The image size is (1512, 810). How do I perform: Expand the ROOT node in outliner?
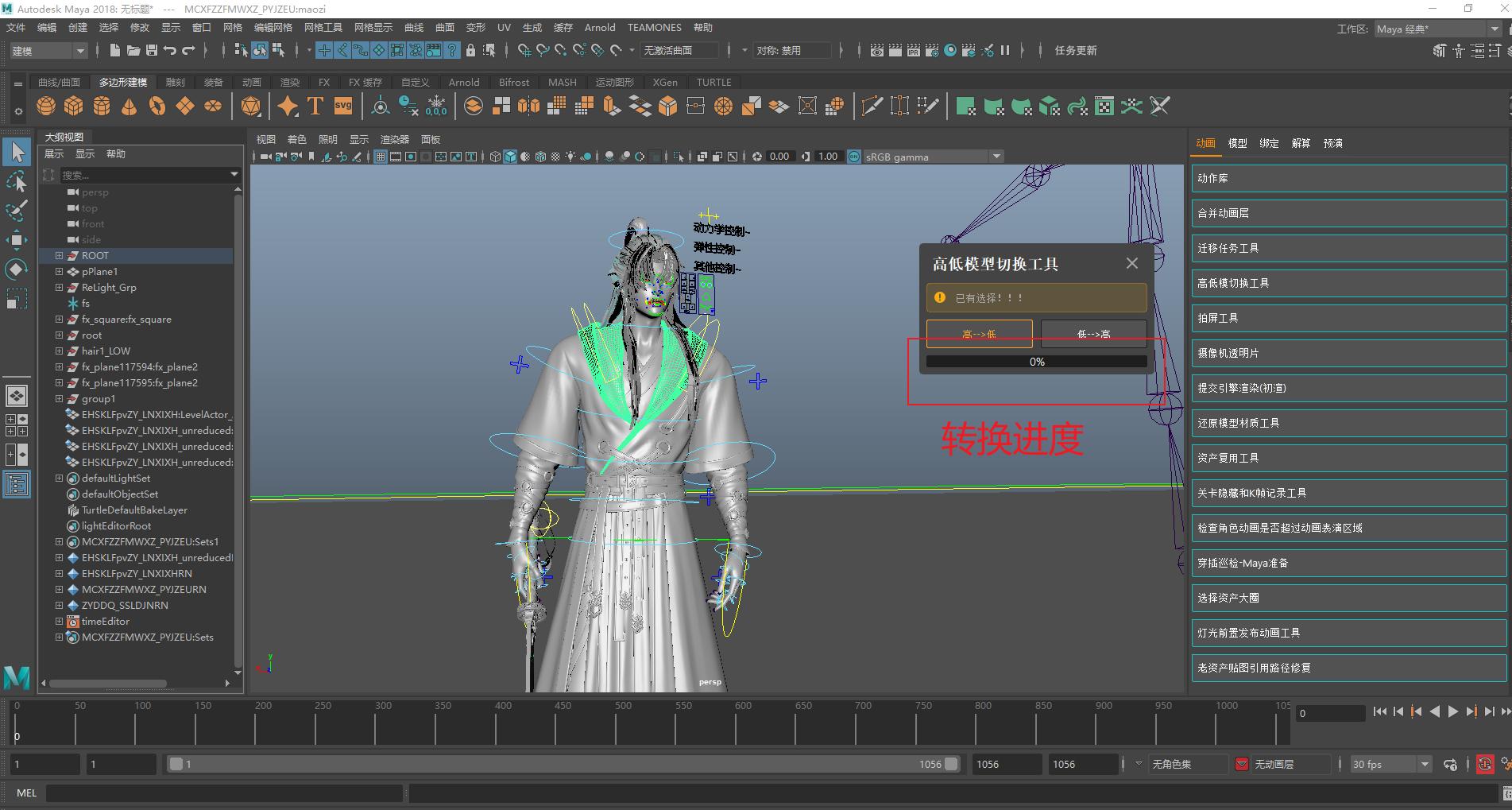pos(59,256)
